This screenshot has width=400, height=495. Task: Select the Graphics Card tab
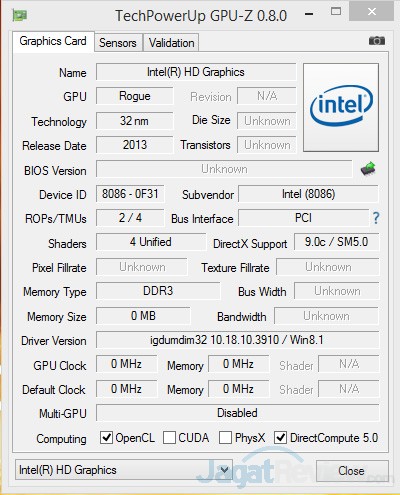click(x=53, y=41)
